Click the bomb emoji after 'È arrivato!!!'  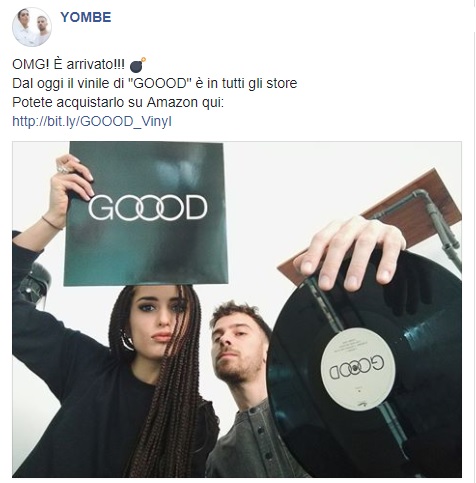(138, 65)
